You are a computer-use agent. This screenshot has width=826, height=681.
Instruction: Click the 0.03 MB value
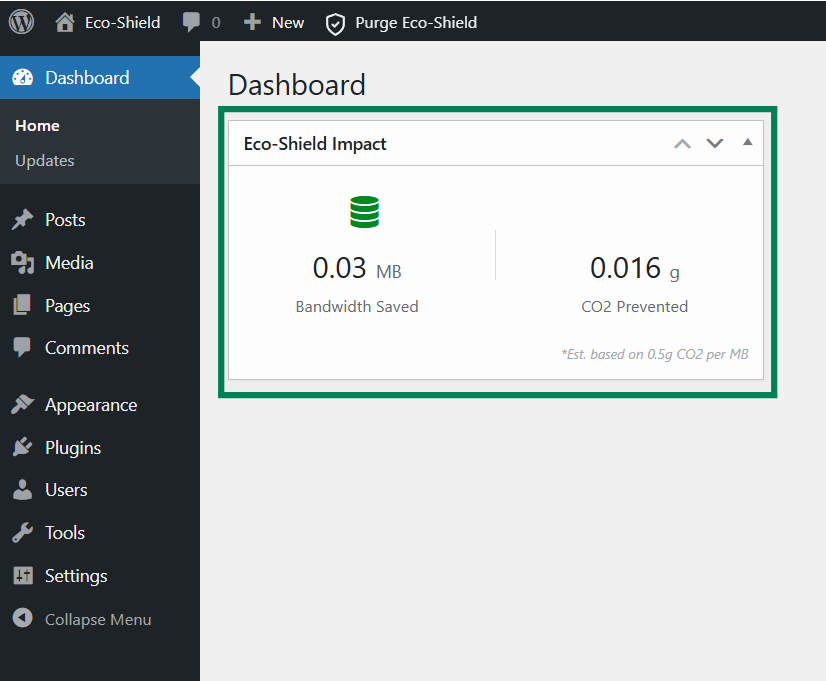[x=357, y=268]
